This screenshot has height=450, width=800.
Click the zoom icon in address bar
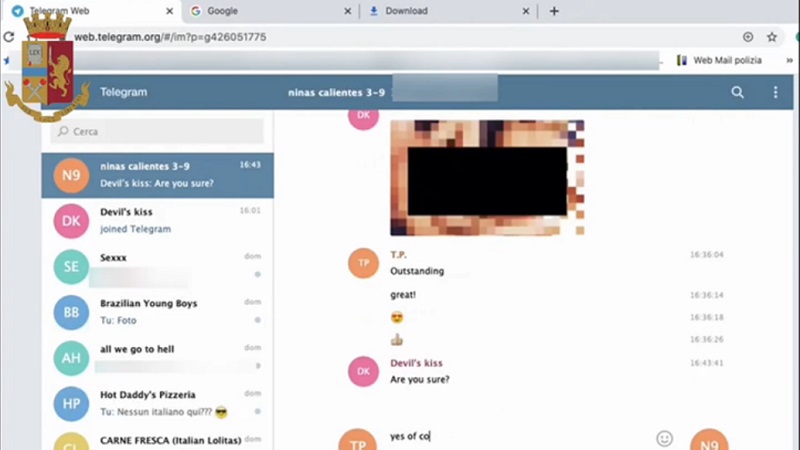point(748,37)
